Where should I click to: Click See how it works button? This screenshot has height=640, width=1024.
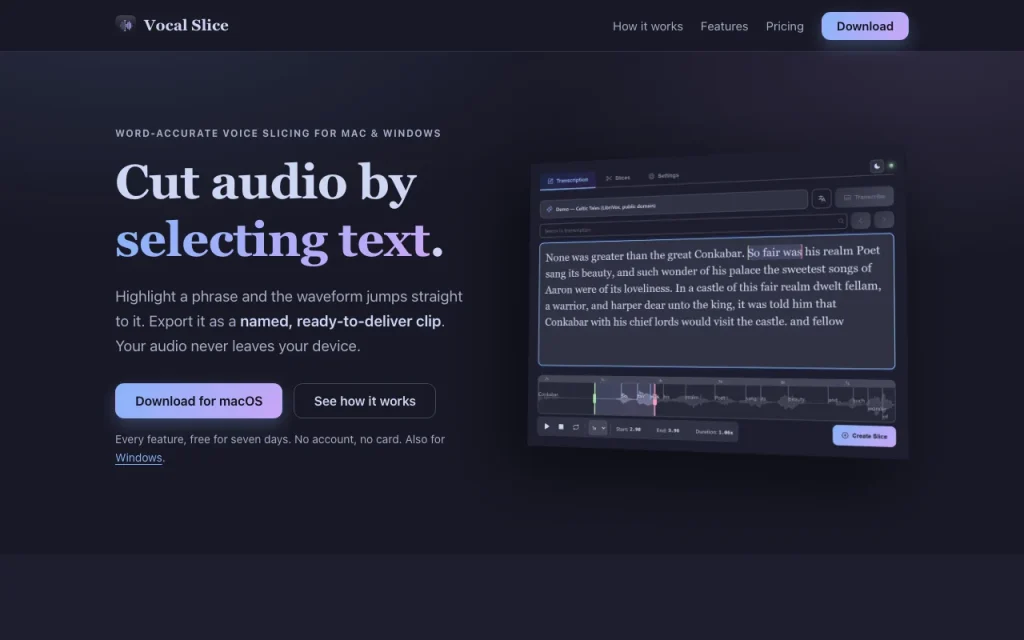tap(364, 401)
